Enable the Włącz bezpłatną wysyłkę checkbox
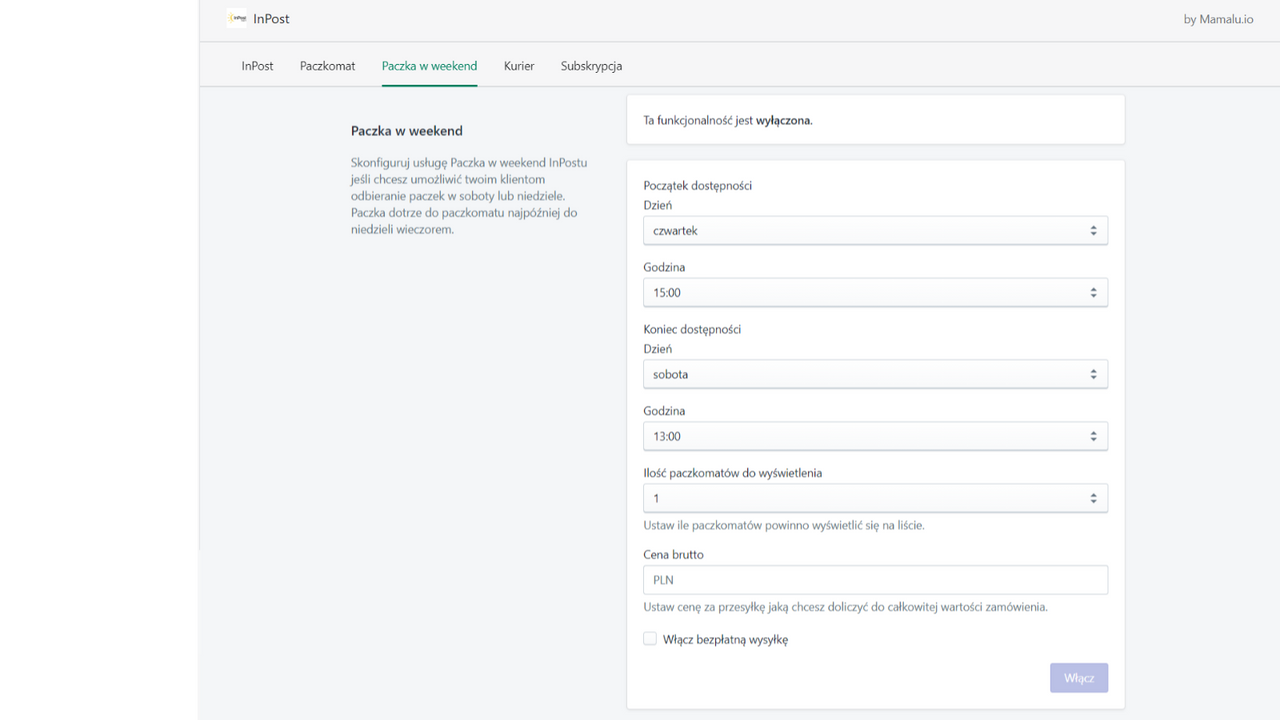 (x=650, y=639)
